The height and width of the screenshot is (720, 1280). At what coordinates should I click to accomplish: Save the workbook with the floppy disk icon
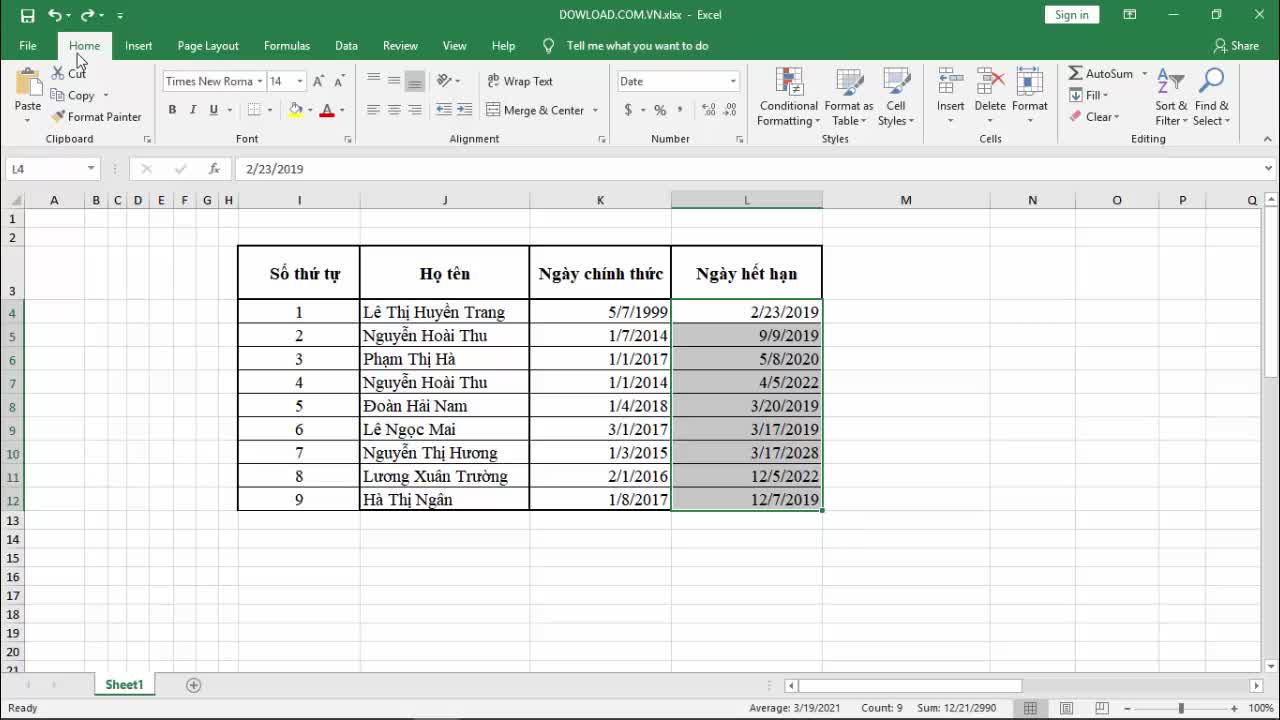click(27, 15)
